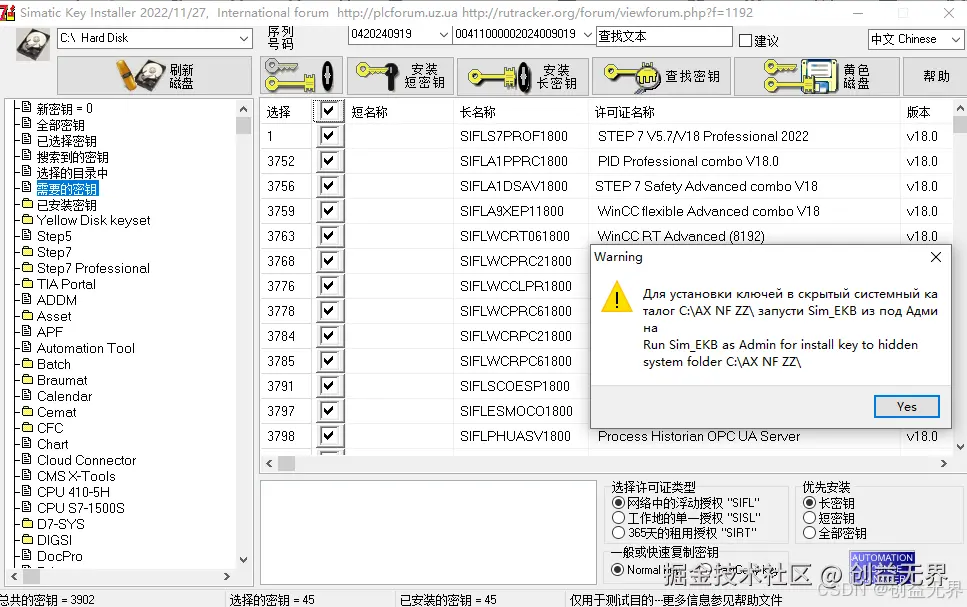This screenshot has height=607, width=967.
Task: Click the CFC folder icon
Action: point(27,427)
